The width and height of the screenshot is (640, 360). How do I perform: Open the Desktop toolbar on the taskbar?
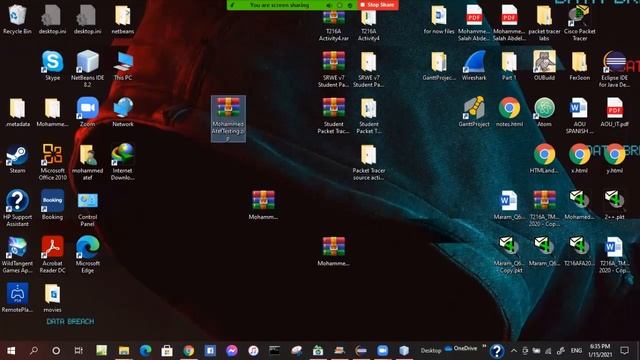(x=431, y=351)
